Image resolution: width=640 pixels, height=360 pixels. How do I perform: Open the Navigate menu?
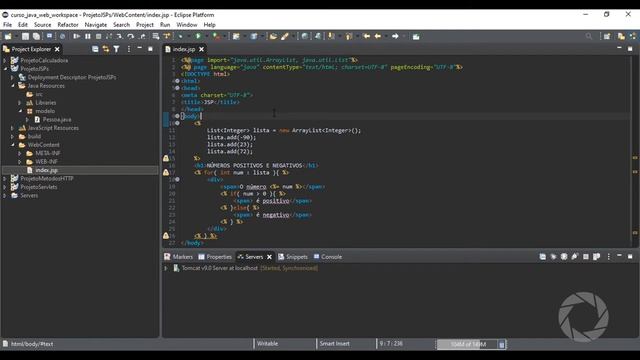click(x=96, y=25)
